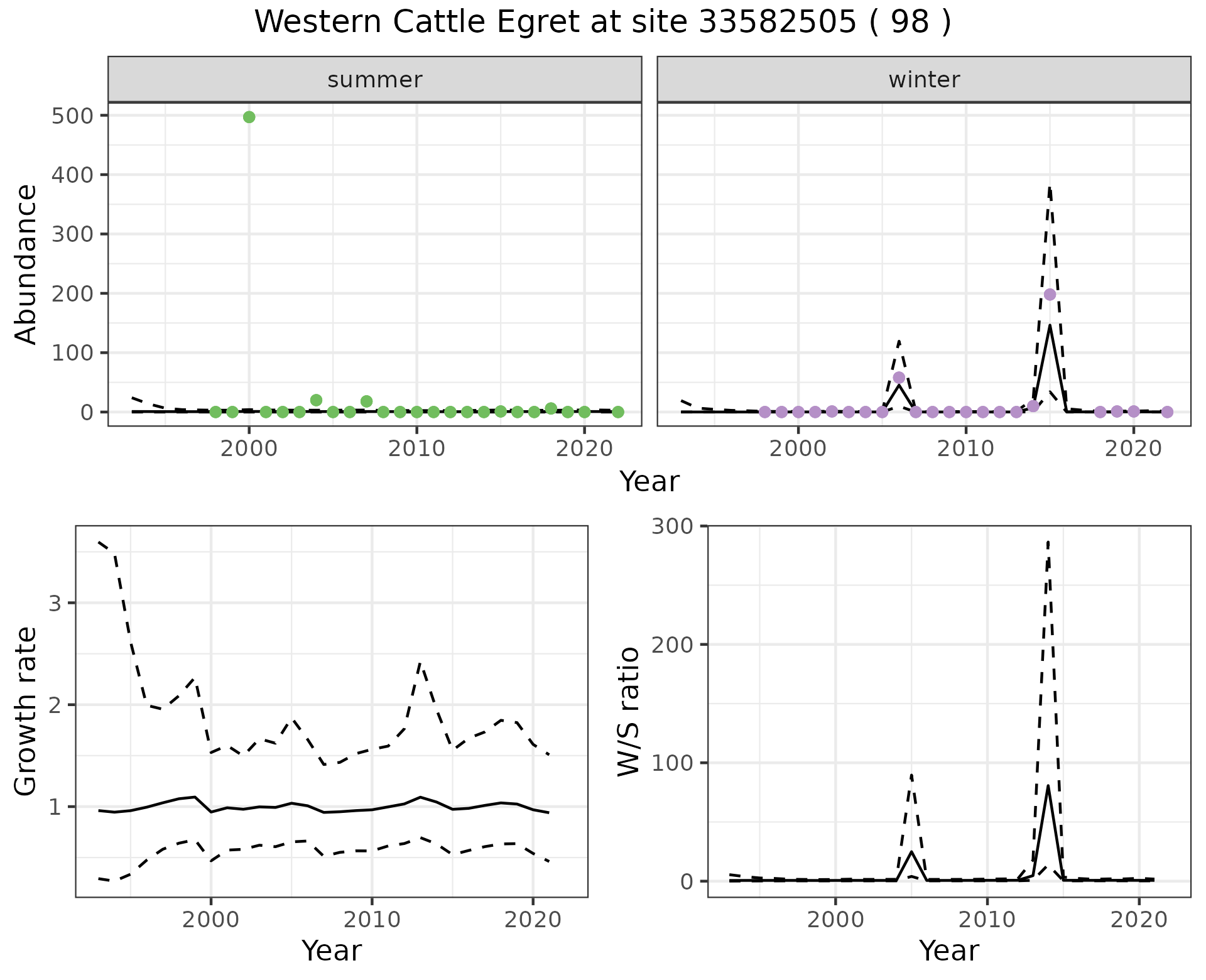Click the 2020 tick label in winter panel

point(1133,449)
